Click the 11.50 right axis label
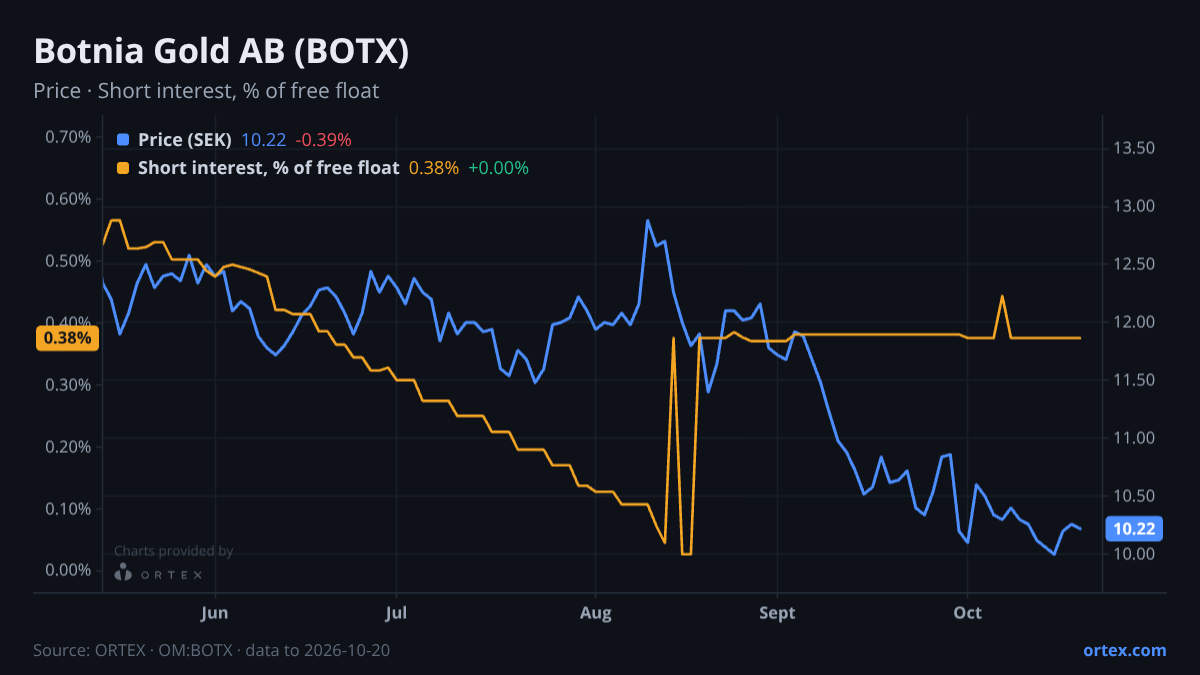 tap(1134, 380)
